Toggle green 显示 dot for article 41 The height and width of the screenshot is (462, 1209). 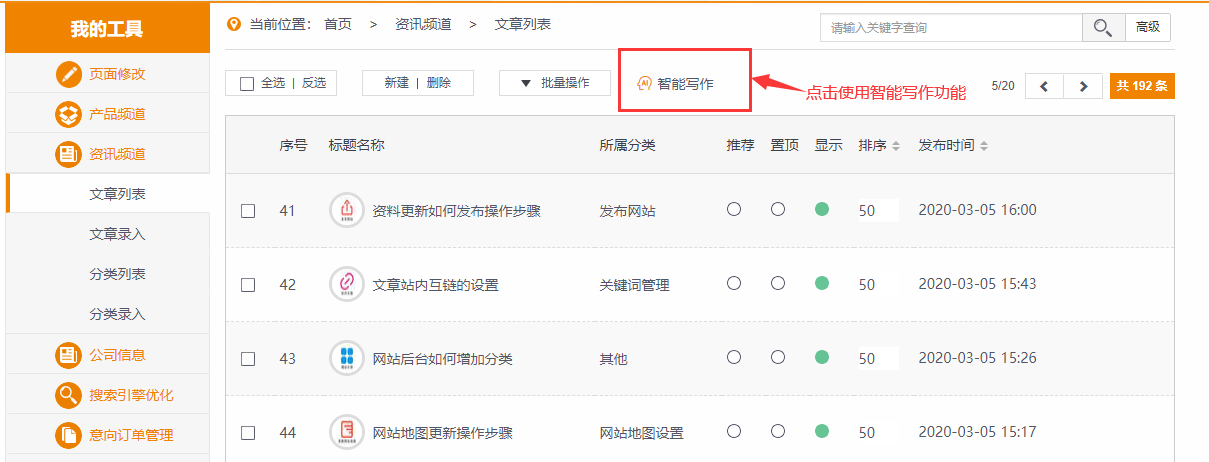822,209
